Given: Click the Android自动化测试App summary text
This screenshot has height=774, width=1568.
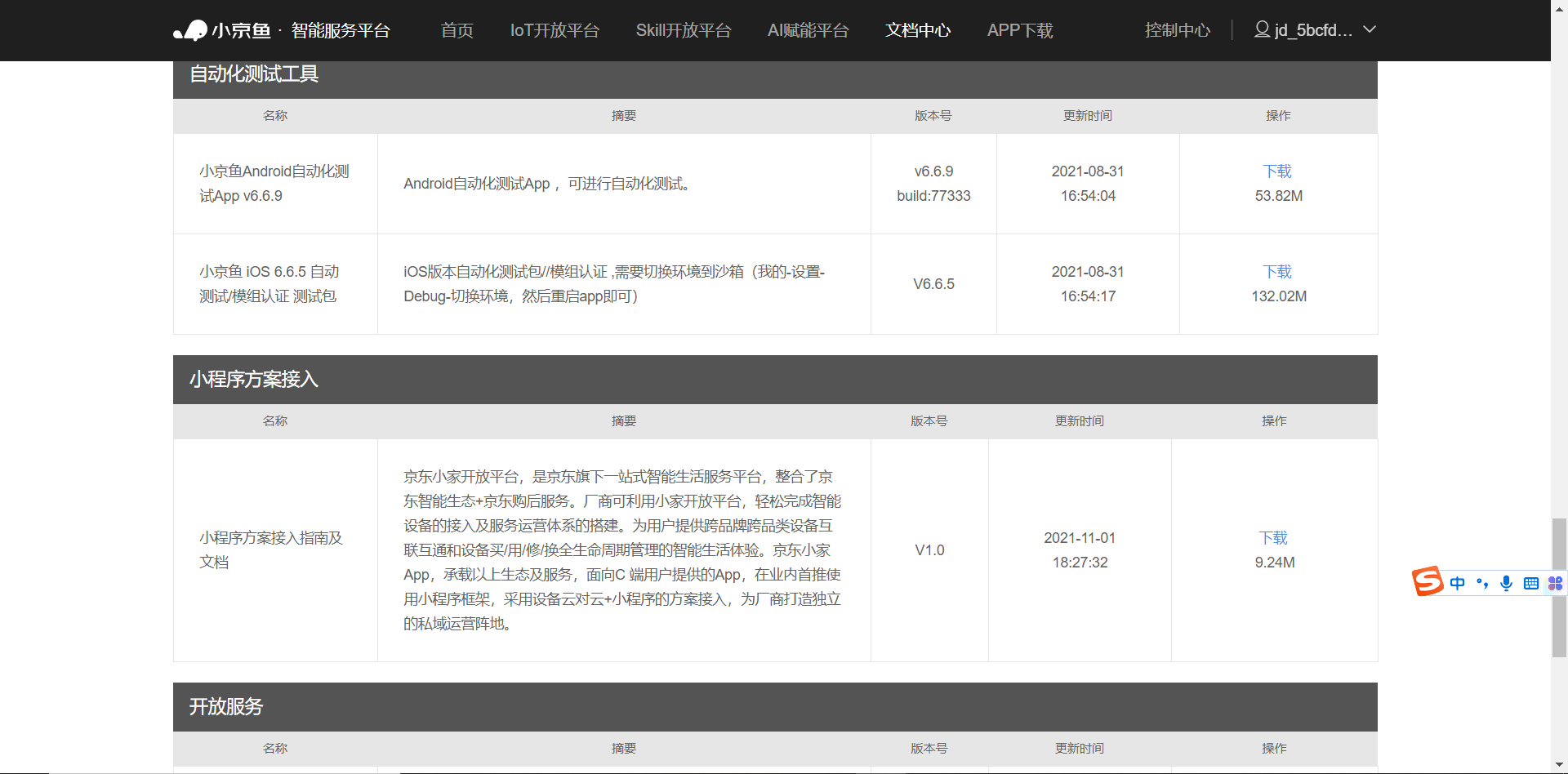Looking at the screenshot, I should click(549, 184).
